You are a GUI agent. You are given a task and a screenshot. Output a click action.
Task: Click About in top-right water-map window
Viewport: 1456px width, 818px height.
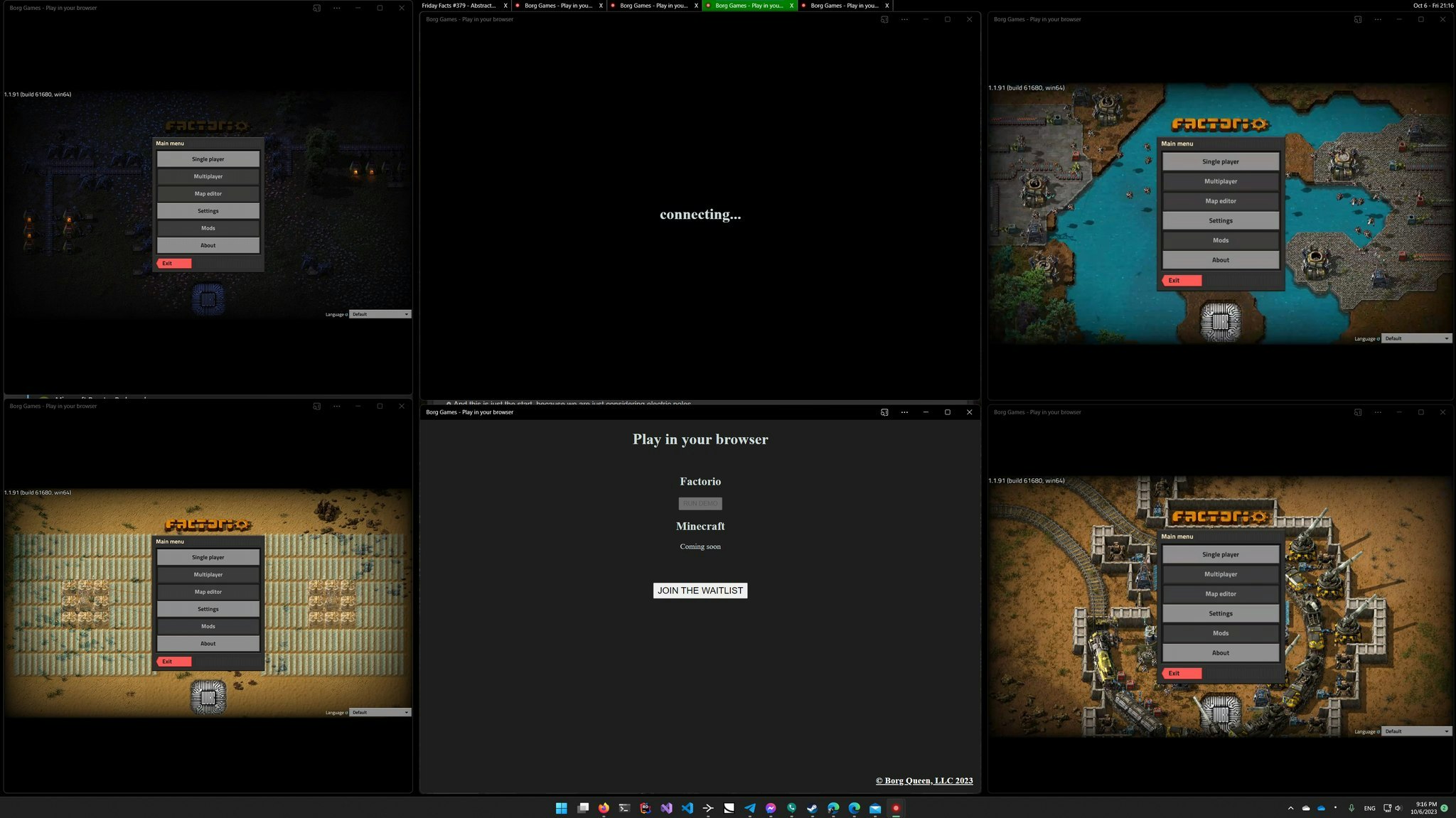(1221, 260)
